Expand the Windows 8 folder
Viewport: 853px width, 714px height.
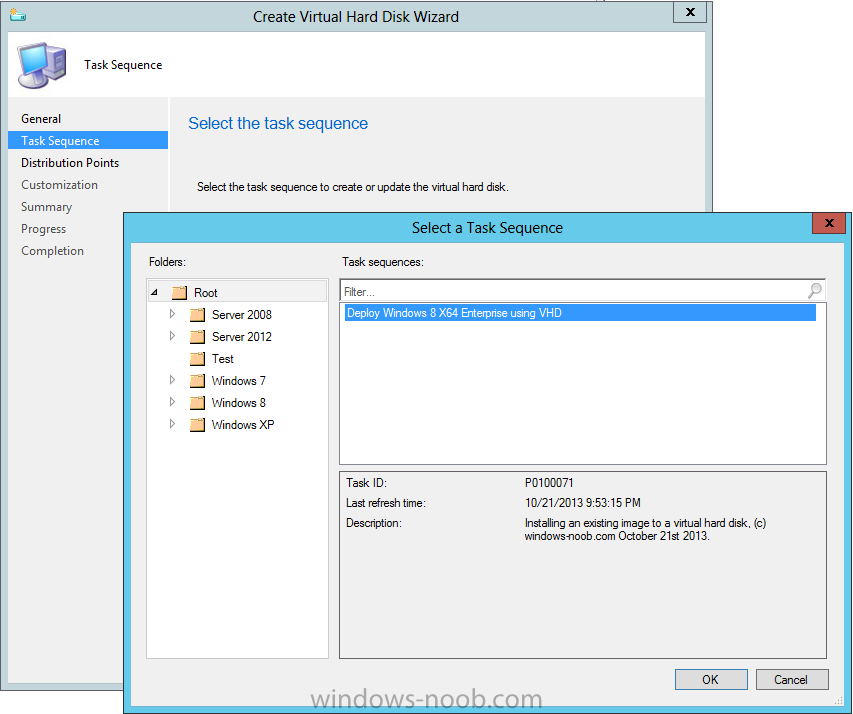point(172,402)
